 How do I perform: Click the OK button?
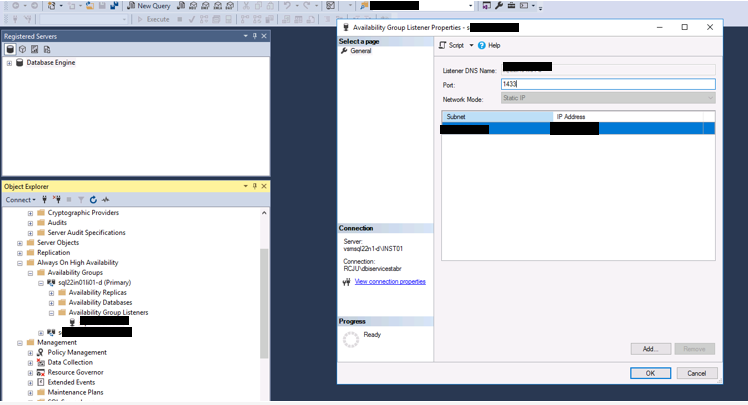[x=650, y=373]
